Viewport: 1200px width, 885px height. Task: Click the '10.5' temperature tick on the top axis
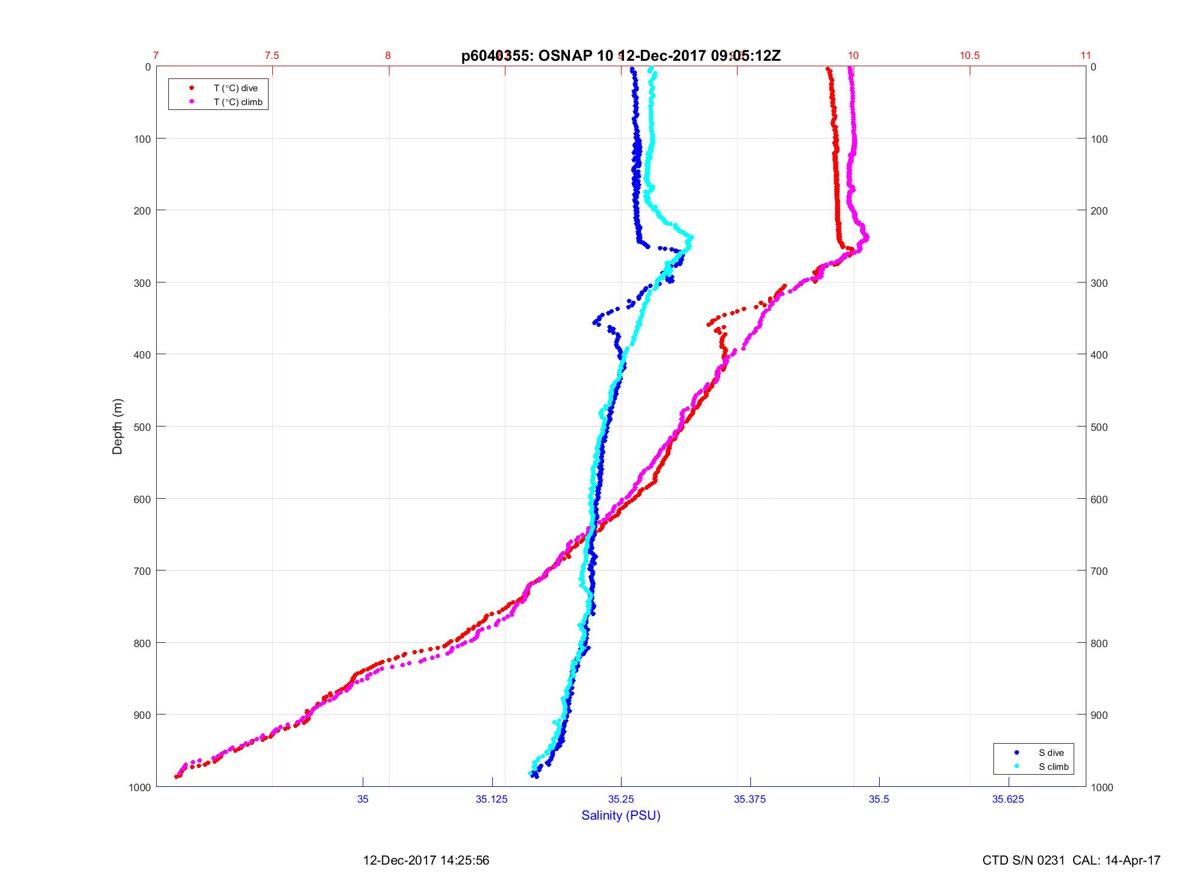[x=970, y=55]
